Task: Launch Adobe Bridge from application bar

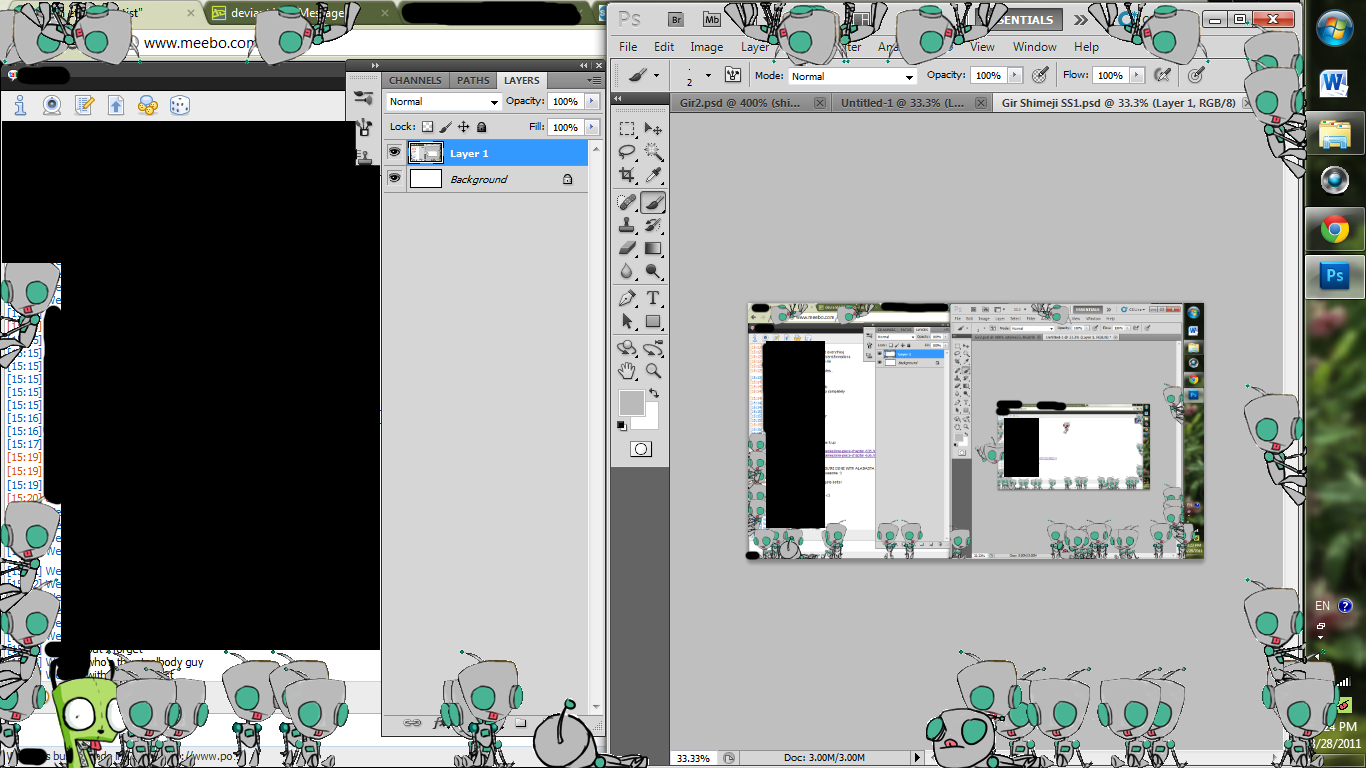Action: 676,19
